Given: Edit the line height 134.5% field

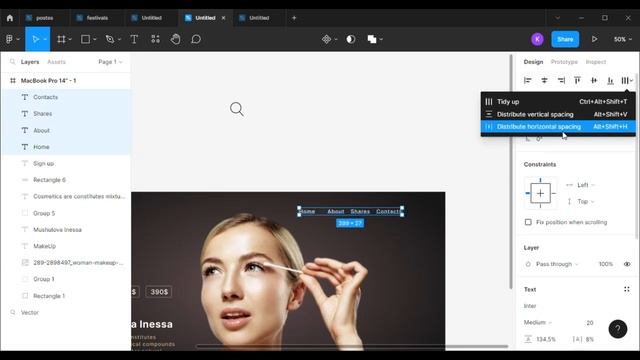Looking at the screenshot, I should [x=546, y=339].
